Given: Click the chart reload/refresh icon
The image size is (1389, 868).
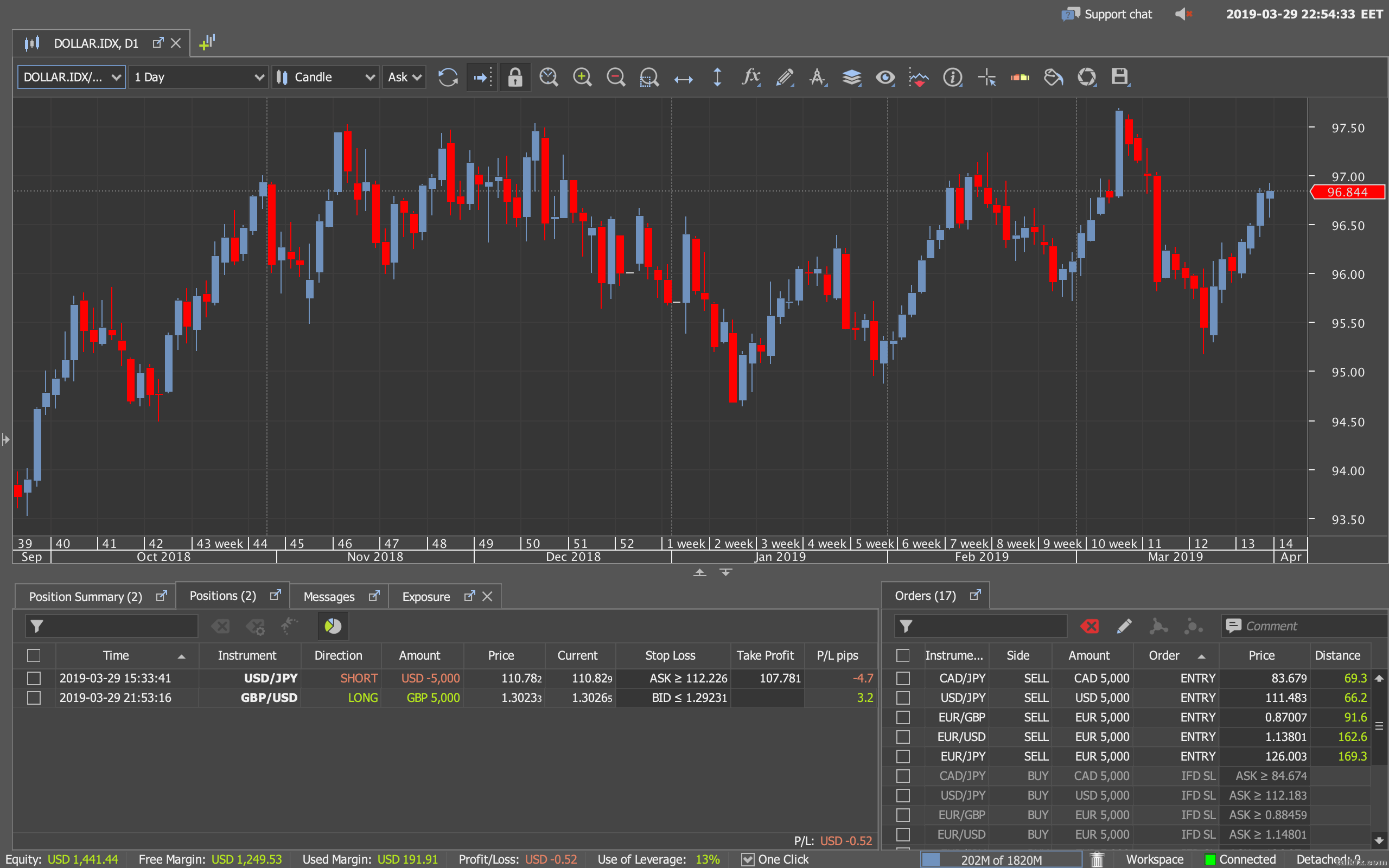Looking at the screenshot, I should 448,77.
